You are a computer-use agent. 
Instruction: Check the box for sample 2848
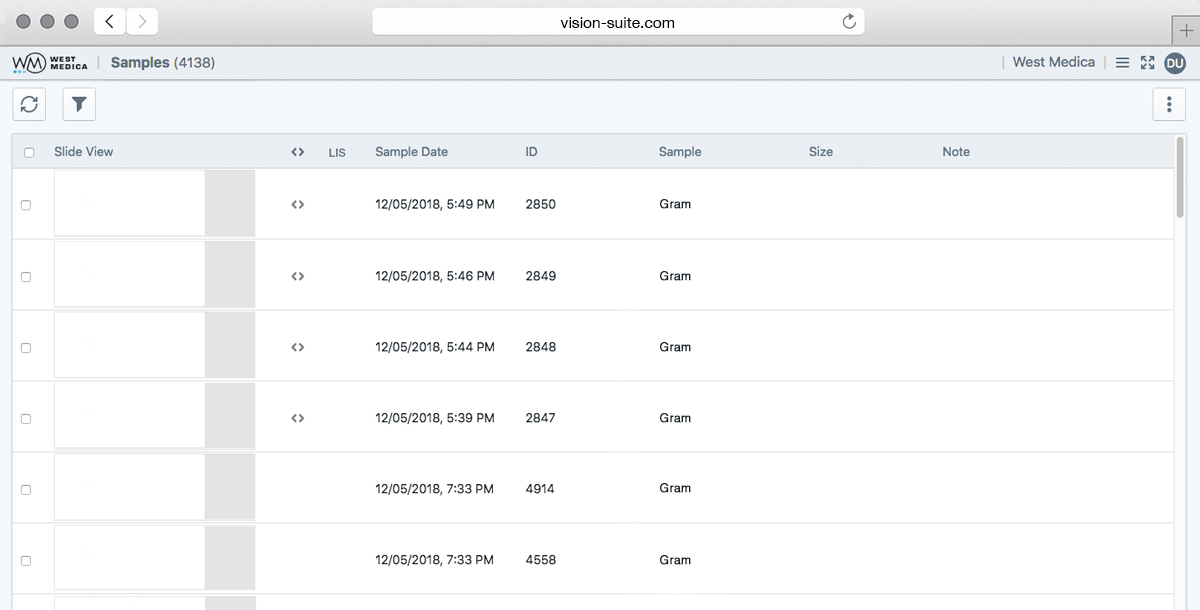(x=26, y=348)
